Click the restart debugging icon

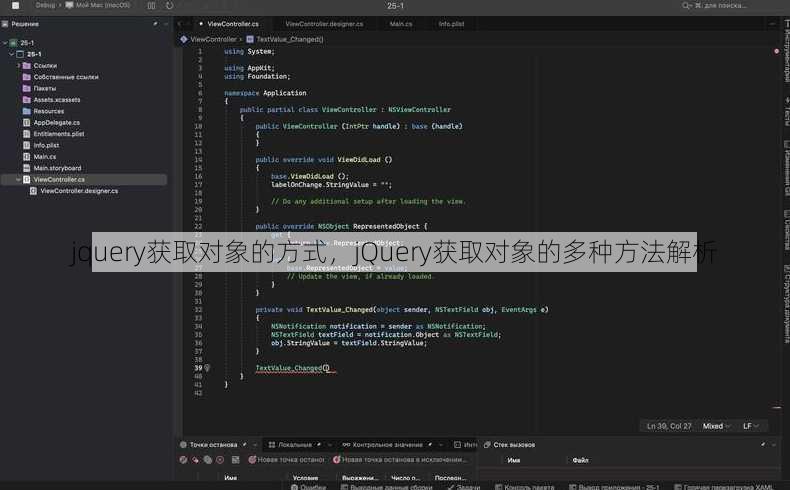(169, 6)
